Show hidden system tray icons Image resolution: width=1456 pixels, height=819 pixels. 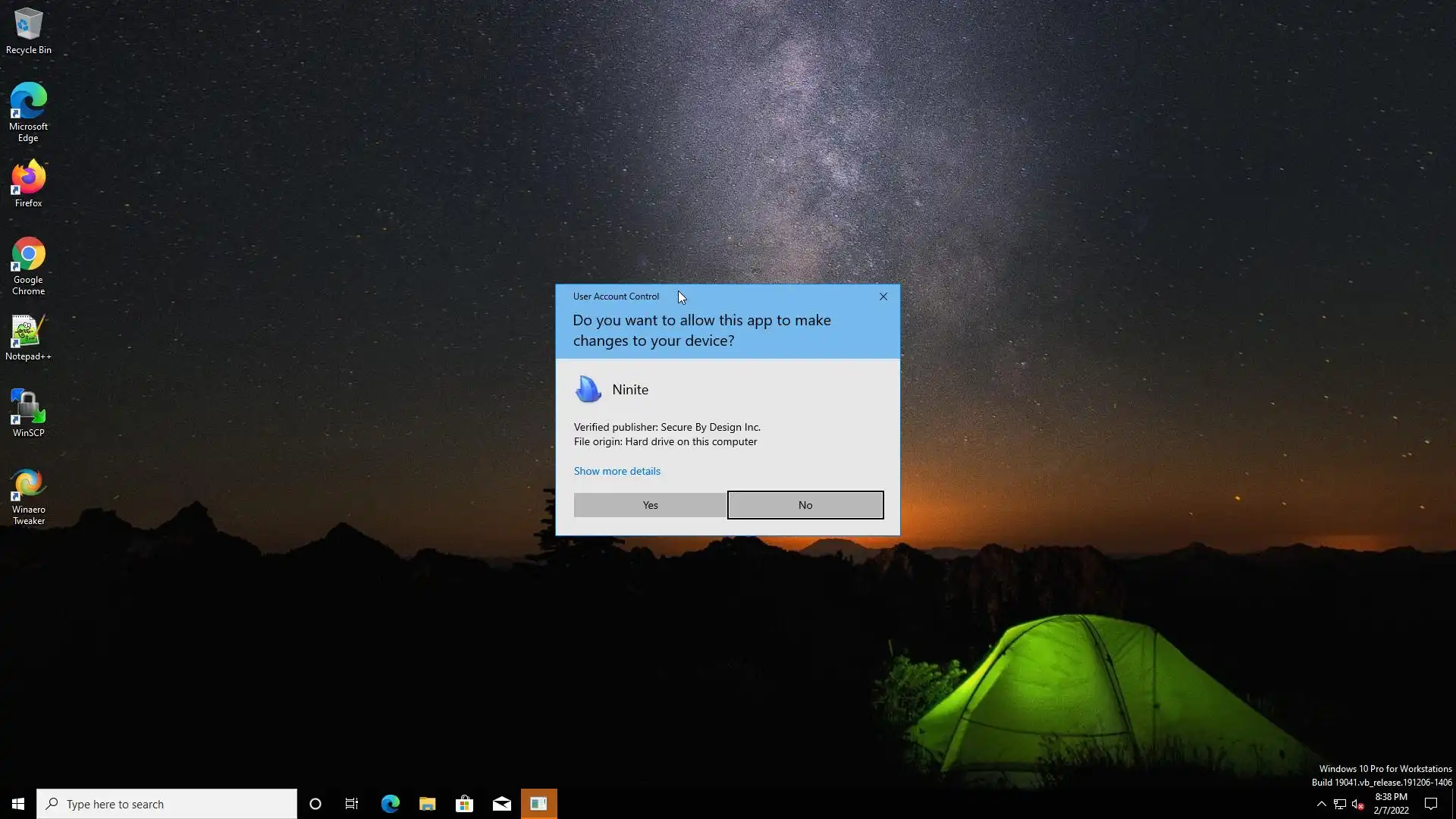(x=1321, y=804)
